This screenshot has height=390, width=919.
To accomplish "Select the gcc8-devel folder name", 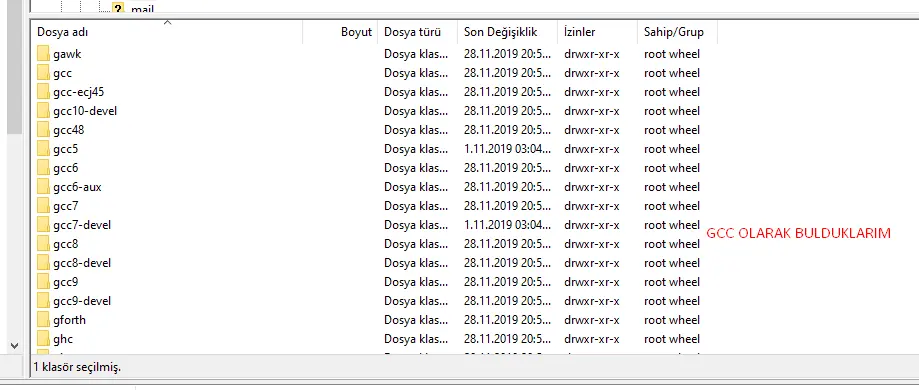I will [81, 263].
